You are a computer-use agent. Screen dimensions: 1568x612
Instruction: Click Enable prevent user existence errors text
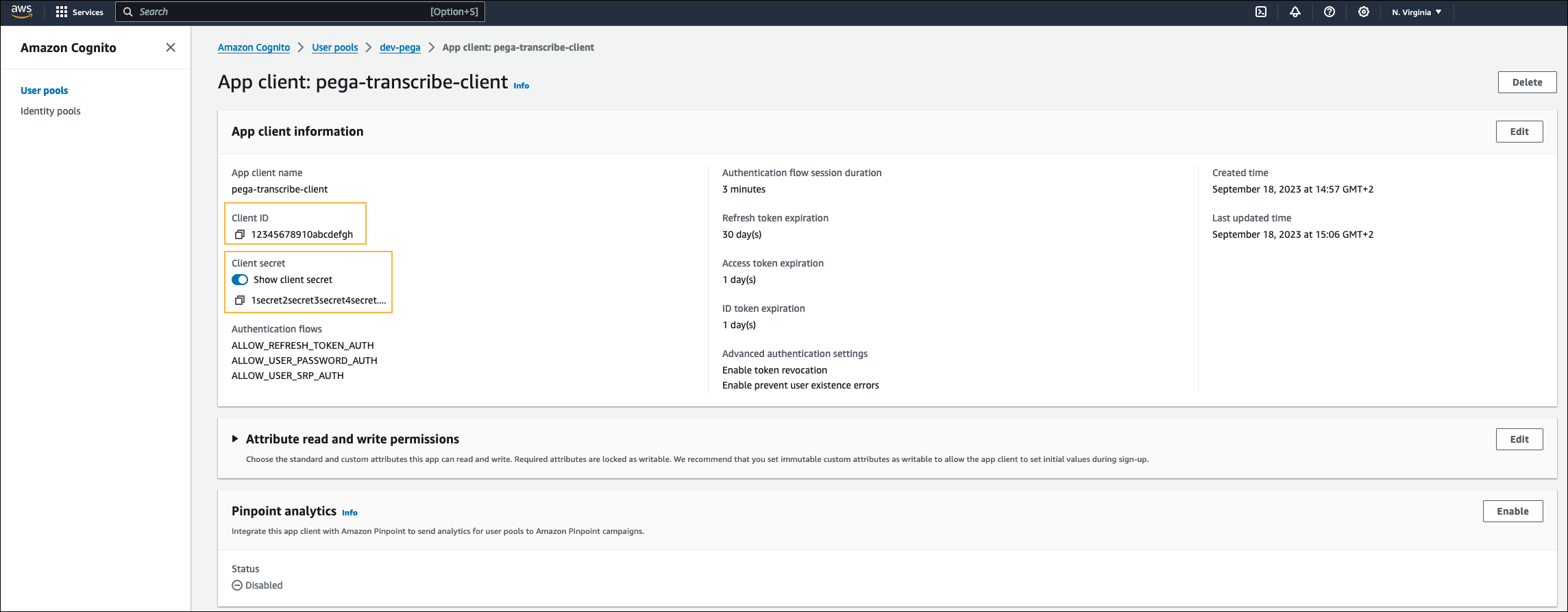(800, 385)
